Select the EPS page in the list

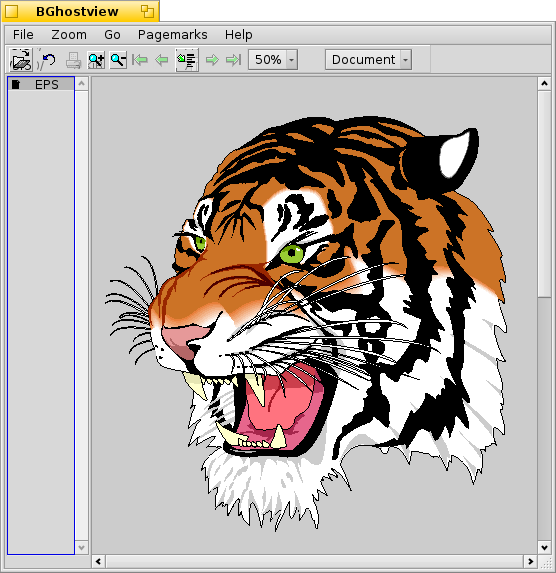click(41, 84)
